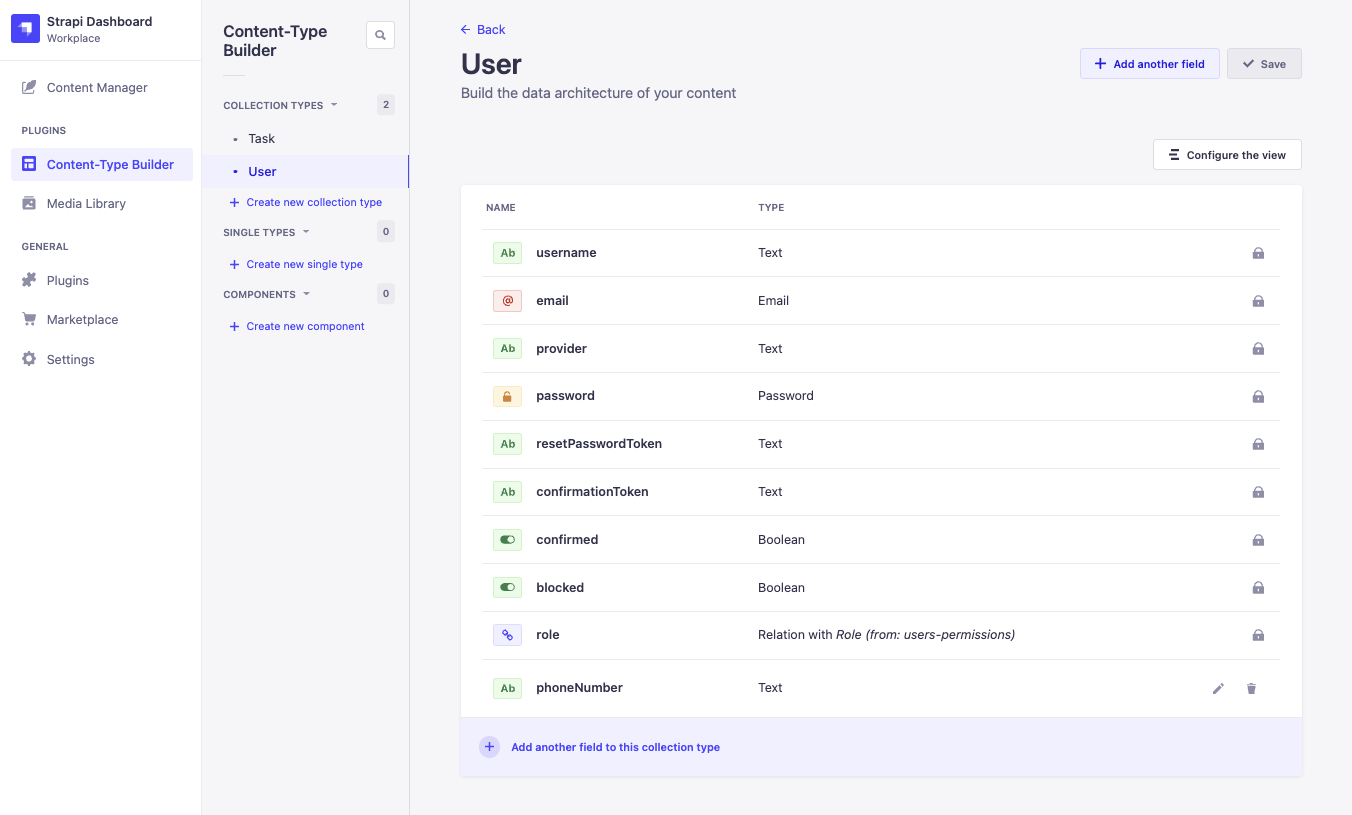
Task: Click the phoneNumber field name
Action: 579,688
